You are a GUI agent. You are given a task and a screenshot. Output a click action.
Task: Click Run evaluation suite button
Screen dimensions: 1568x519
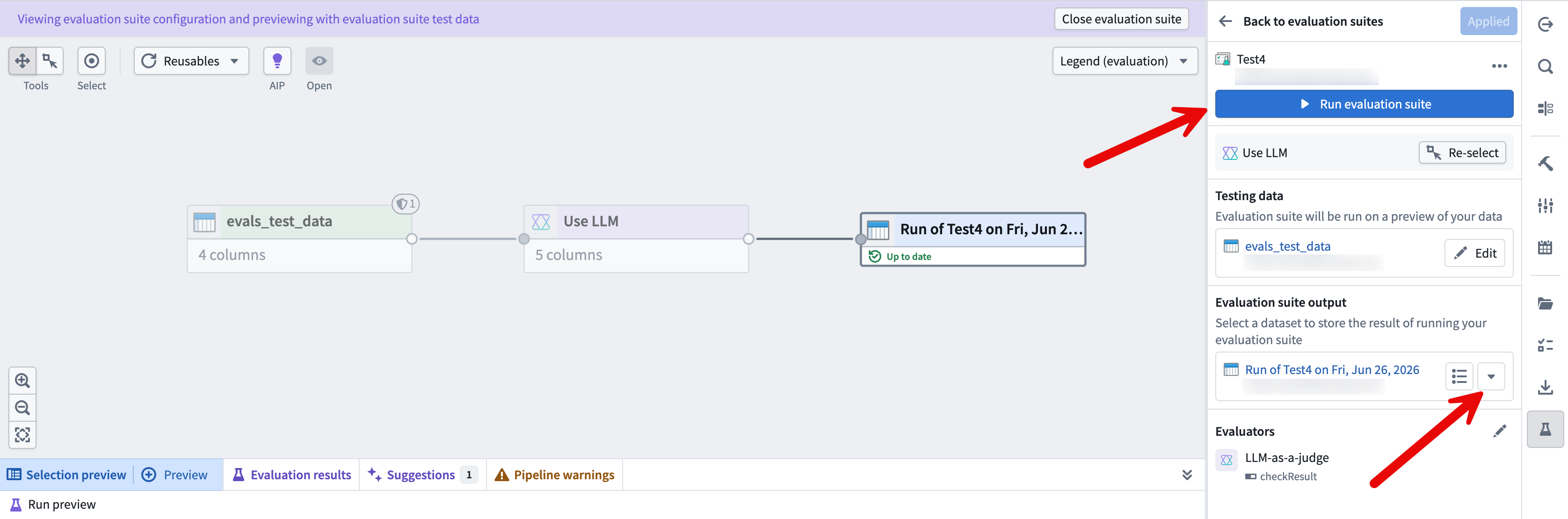[1364, 104]
